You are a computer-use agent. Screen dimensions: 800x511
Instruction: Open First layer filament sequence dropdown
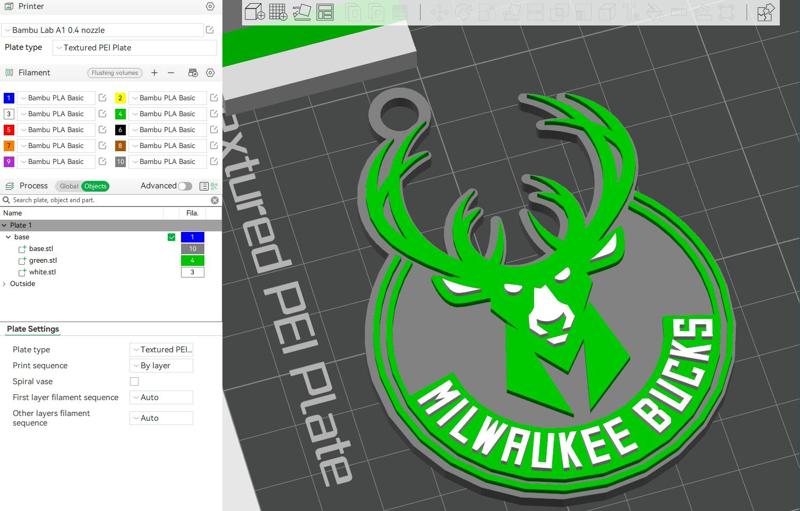[x=161, y=397]
